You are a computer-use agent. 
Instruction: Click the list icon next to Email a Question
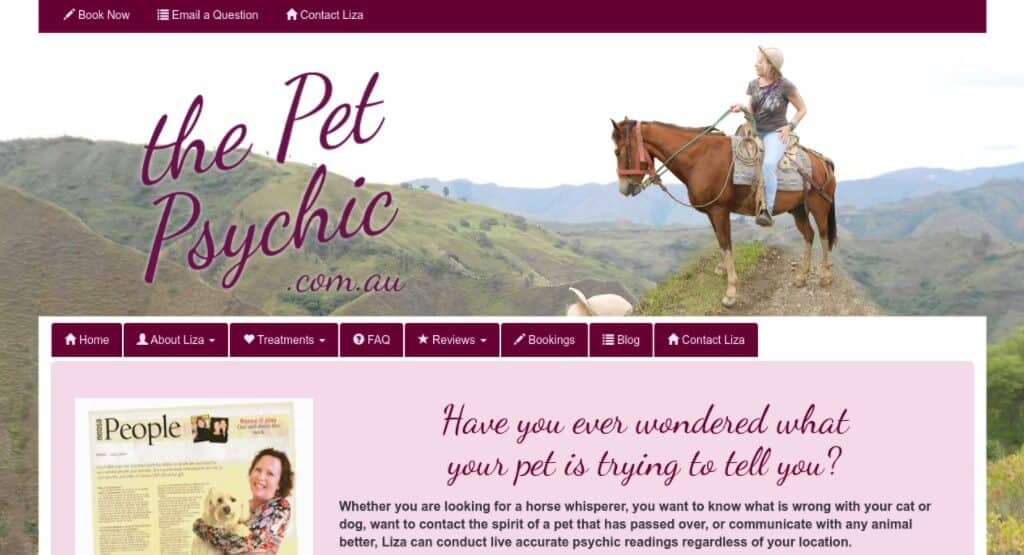tap(163, 14)
